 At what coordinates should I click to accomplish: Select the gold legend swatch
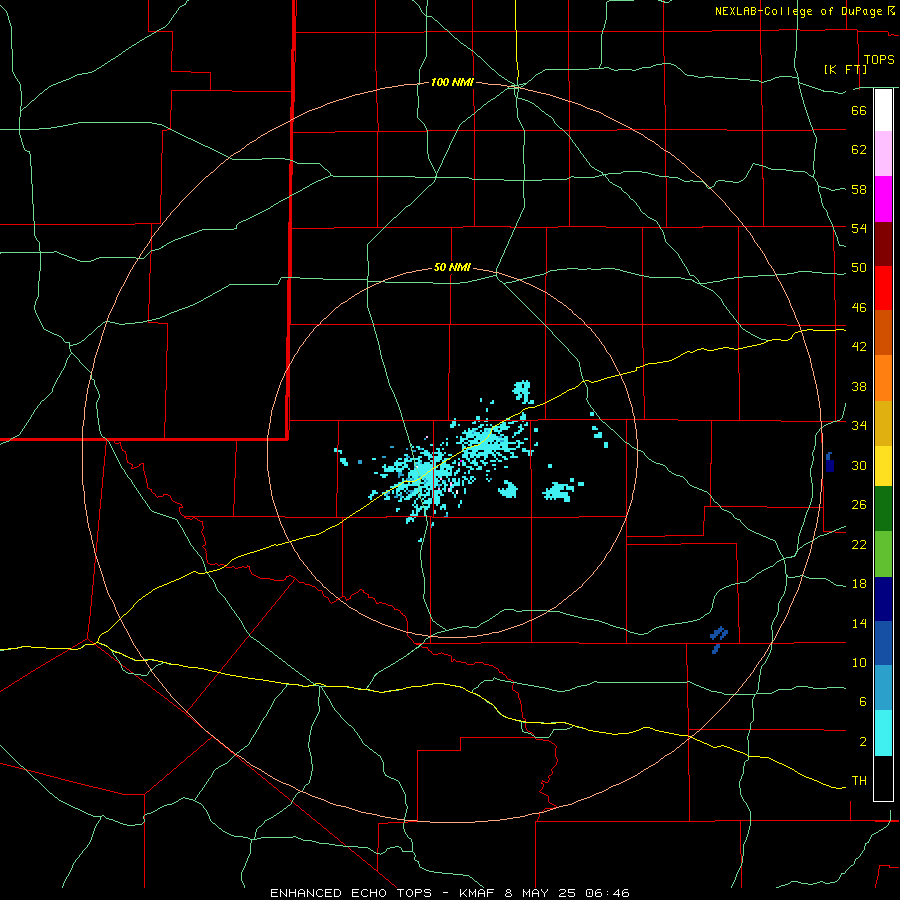(883, 424)
